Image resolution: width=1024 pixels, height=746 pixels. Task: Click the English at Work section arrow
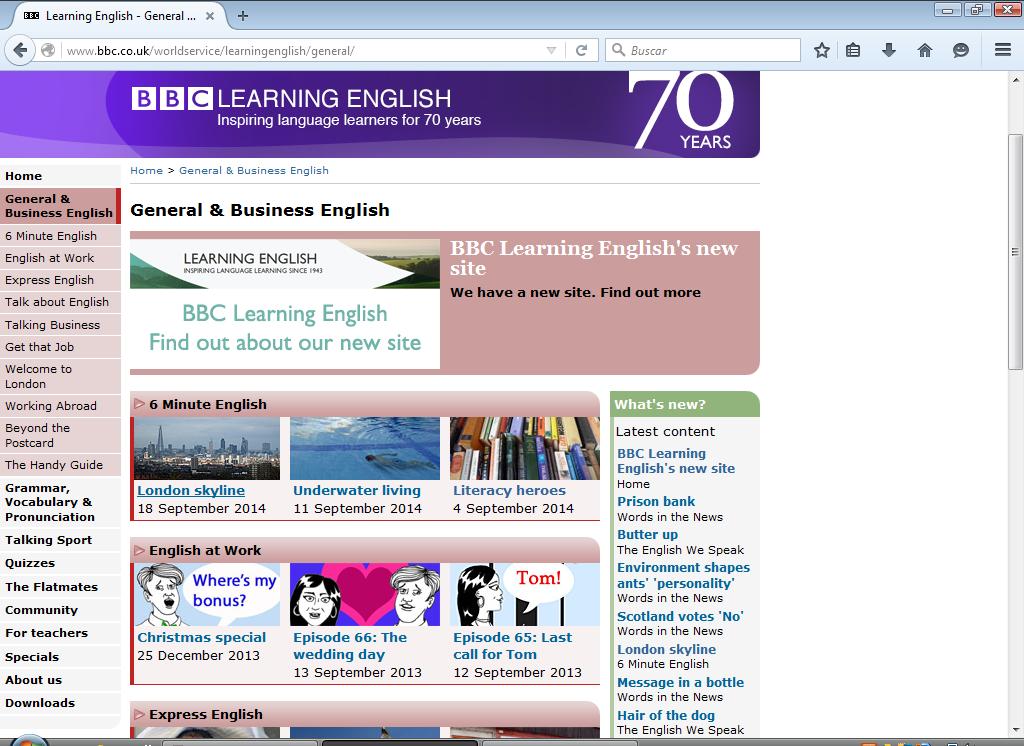pyautogui.click(x=139, y=550)
